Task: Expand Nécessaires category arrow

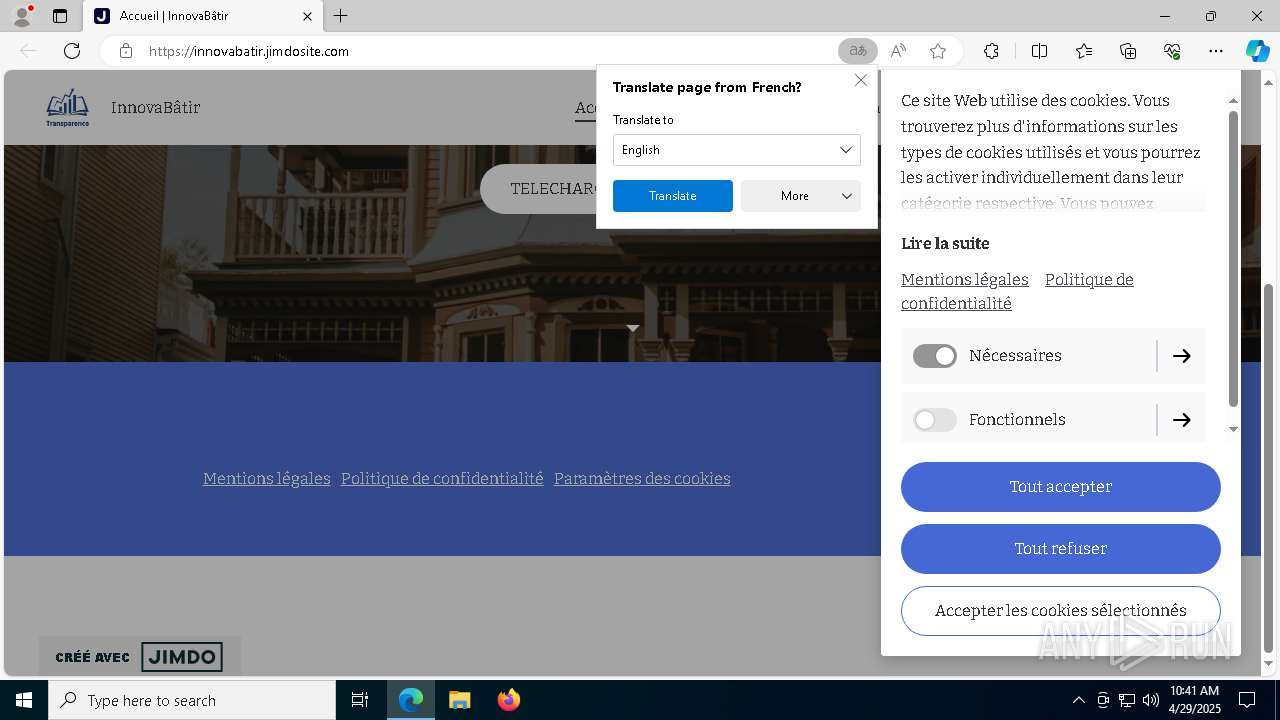Action: pos(1181,356)
